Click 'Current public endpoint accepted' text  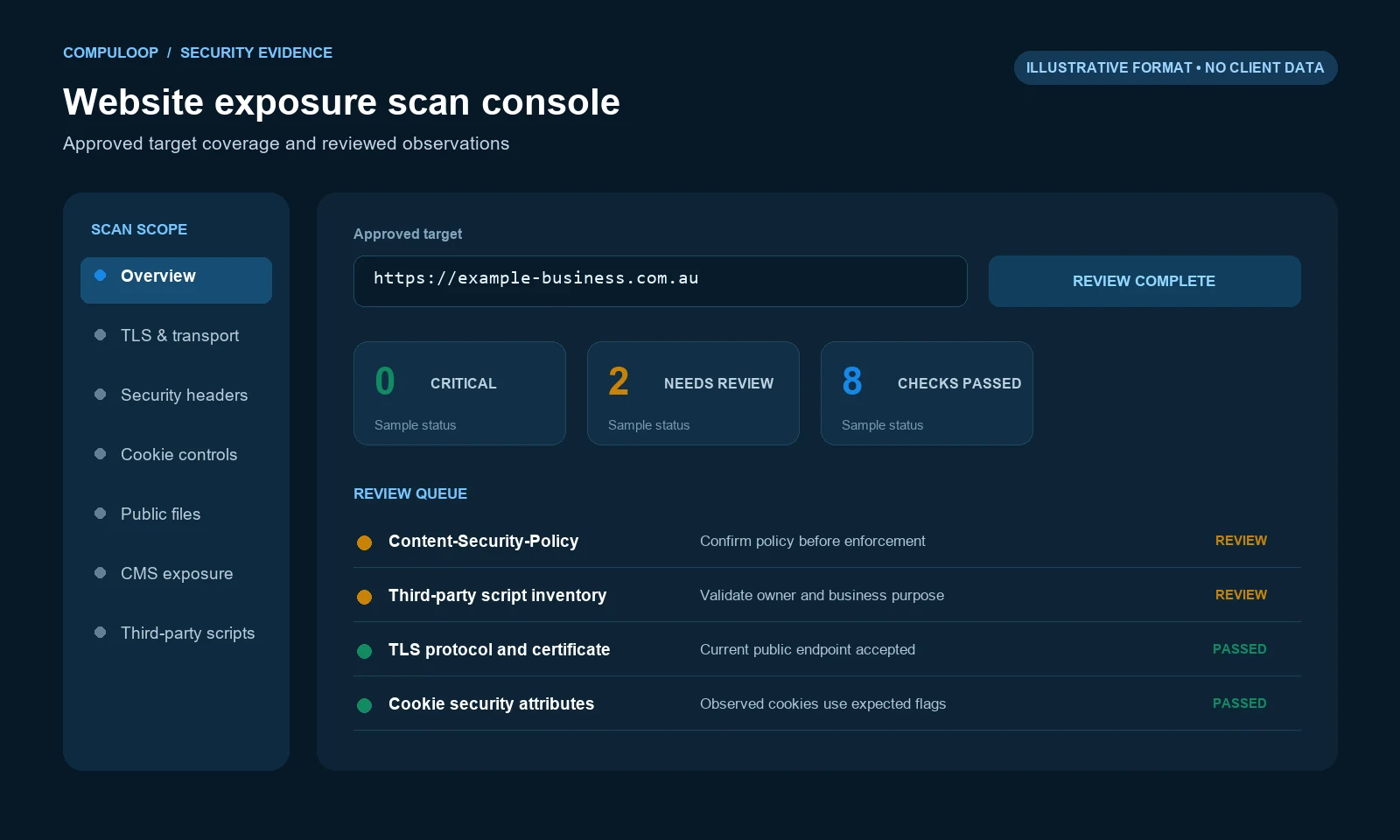(808, 650)
